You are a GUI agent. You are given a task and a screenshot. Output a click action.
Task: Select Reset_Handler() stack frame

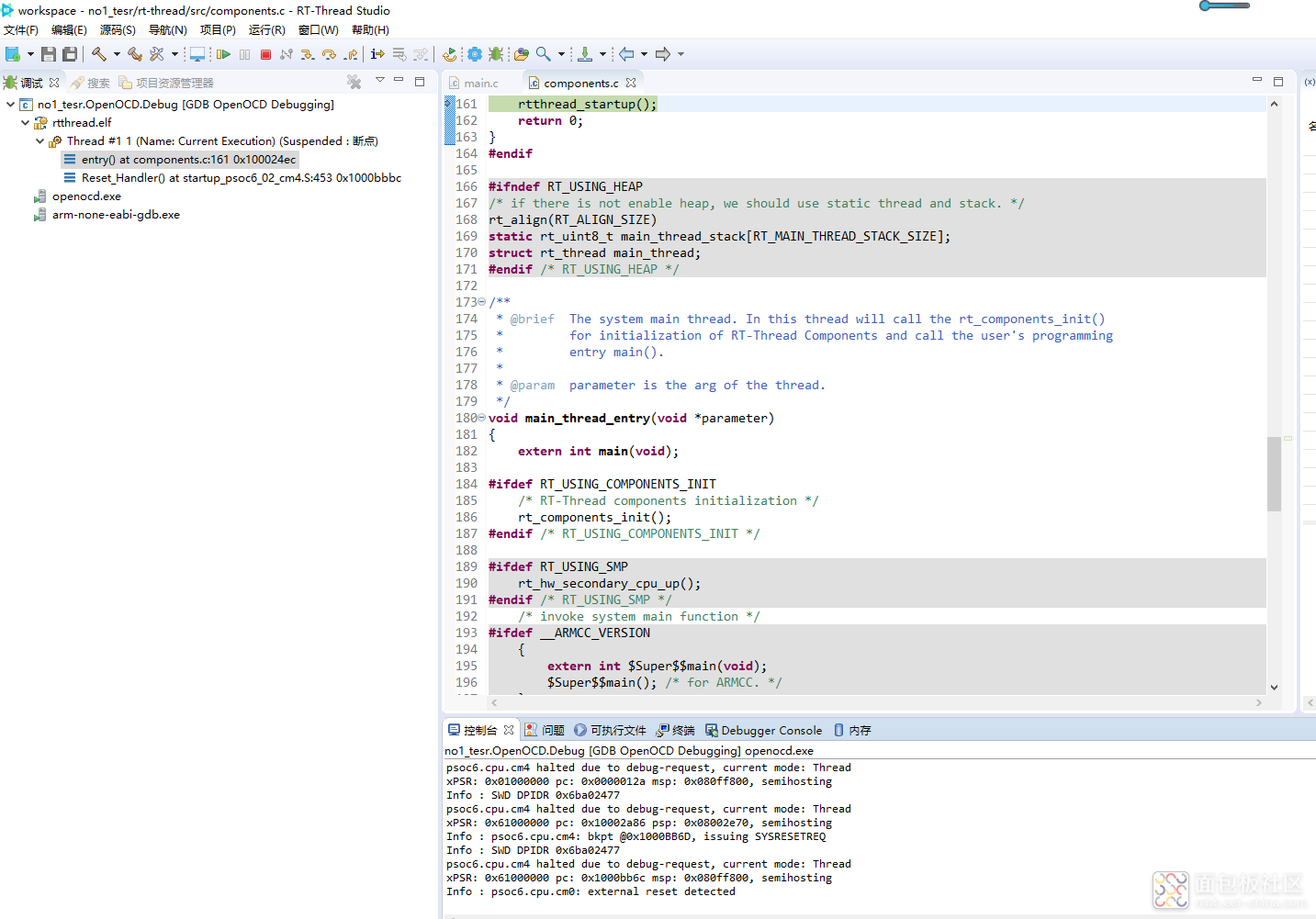point(232,178)
